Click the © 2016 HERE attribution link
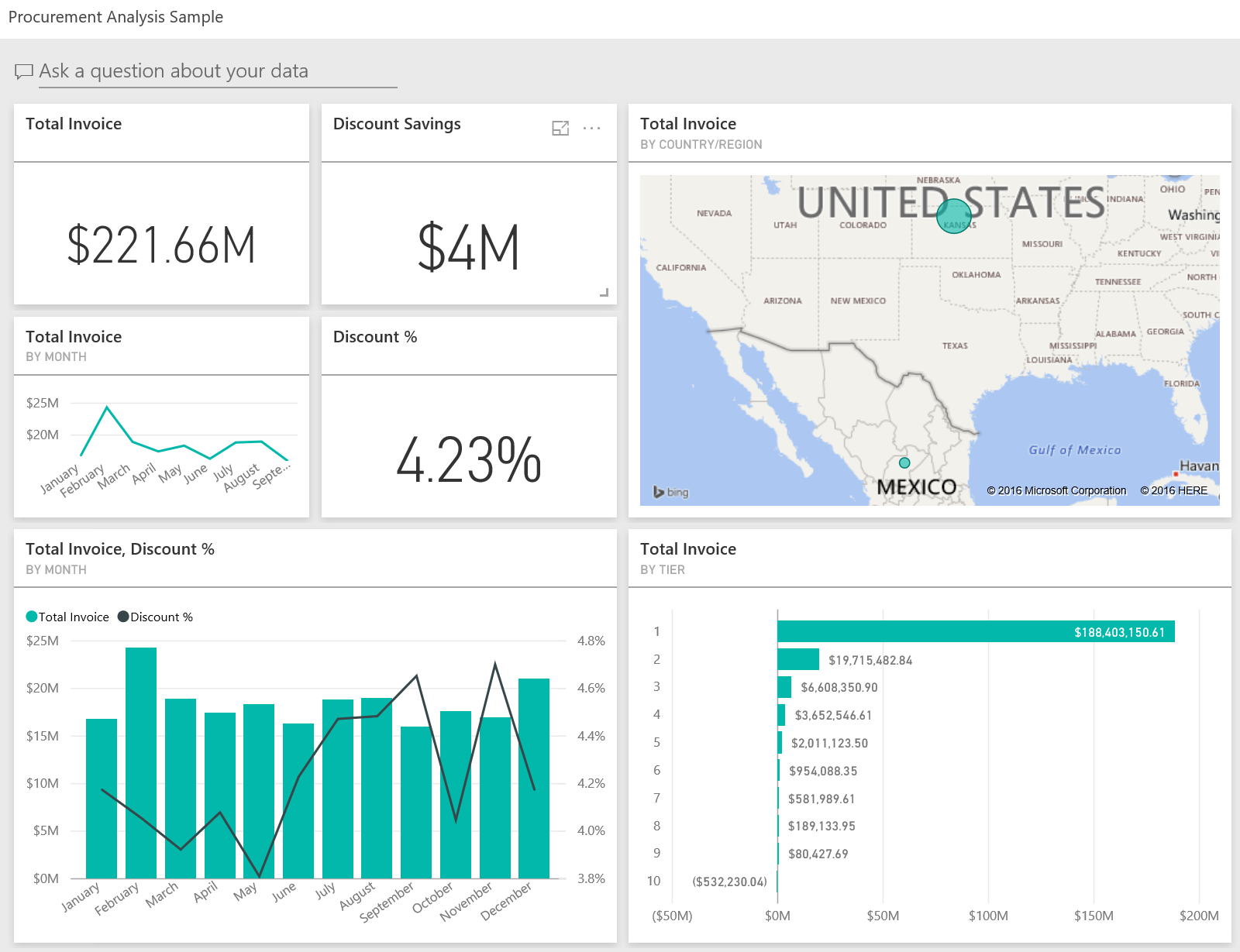The width and height of the screenshot is (1240, 952). tap(1174, 490)
